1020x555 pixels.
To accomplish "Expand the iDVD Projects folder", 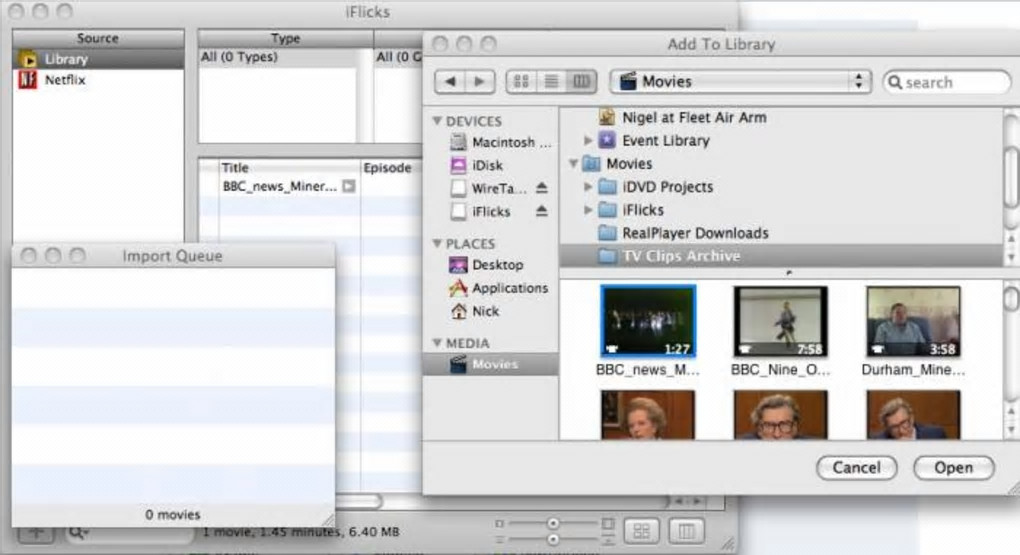I will pos(588,187).
